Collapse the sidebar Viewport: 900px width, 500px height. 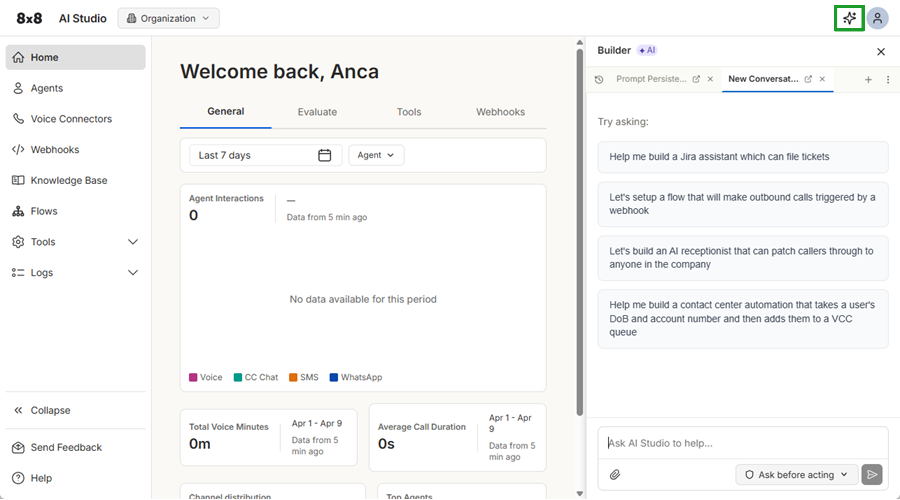75,410
